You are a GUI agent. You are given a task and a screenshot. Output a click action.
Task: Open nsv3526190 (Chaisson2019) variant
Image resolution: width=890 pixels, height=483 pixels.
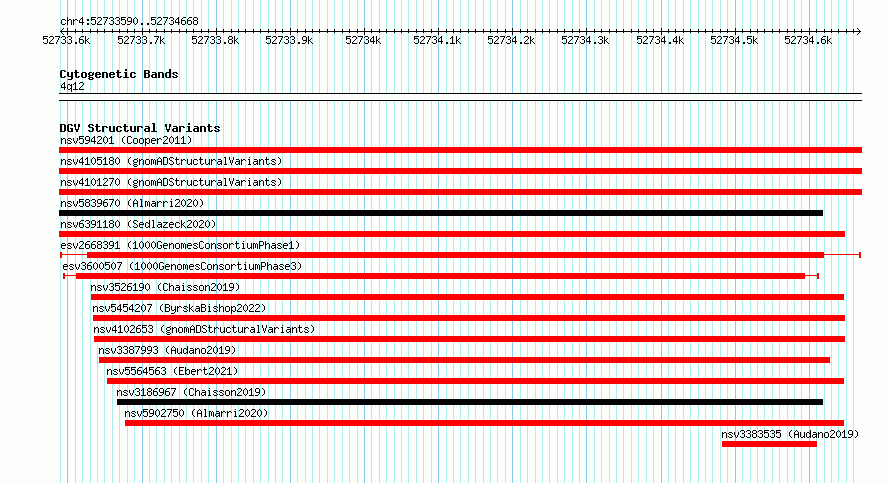(x=165, y=287)
